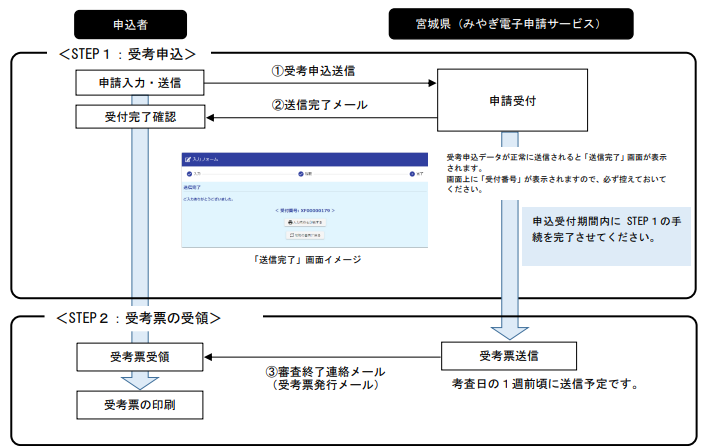This screenshot has width=706, height=447.
Task: Click the first step checkmark icon
Action: point(189,174)
